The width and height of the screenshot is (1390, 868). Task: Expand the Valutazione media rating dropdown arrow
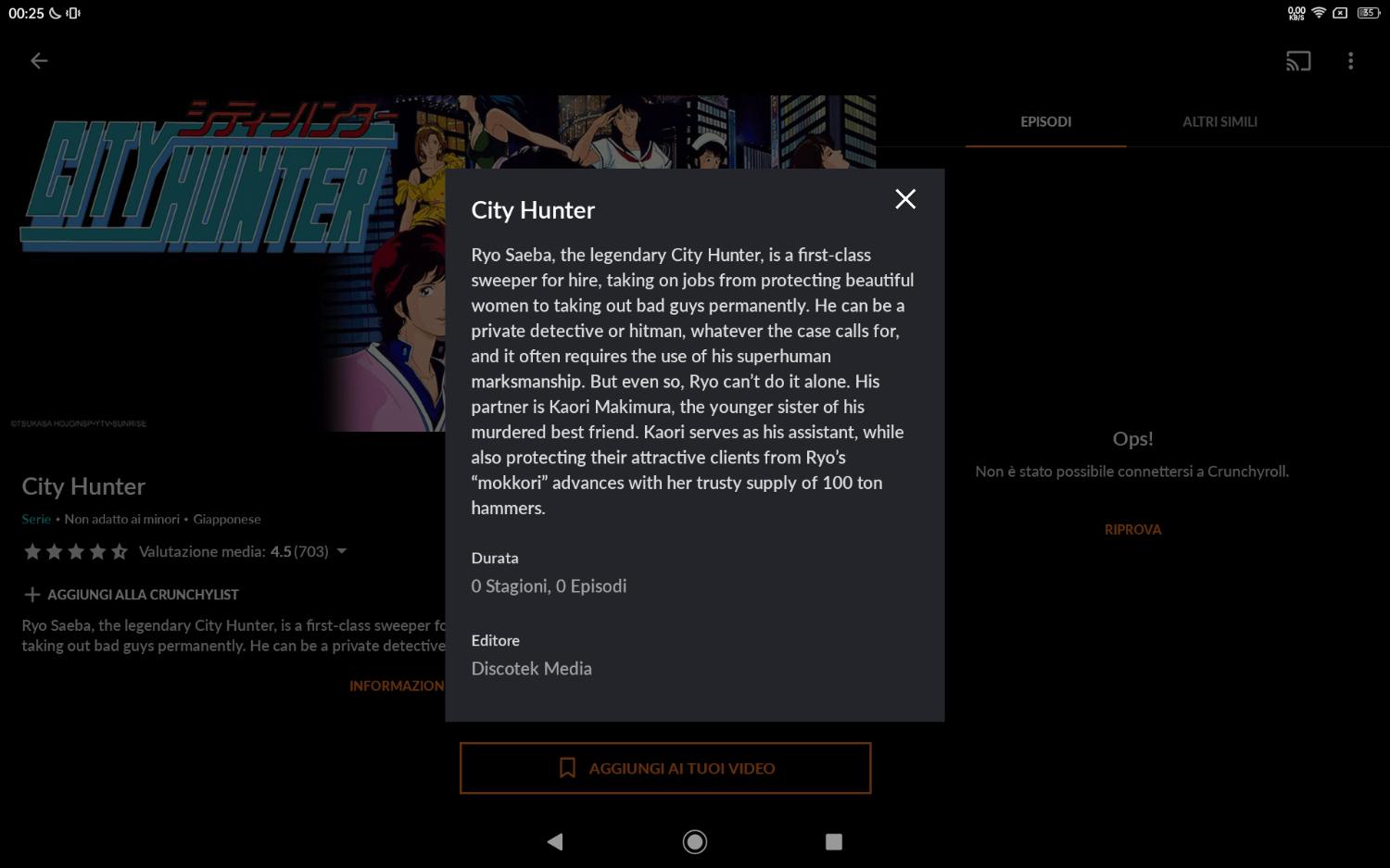coord(342,551)
